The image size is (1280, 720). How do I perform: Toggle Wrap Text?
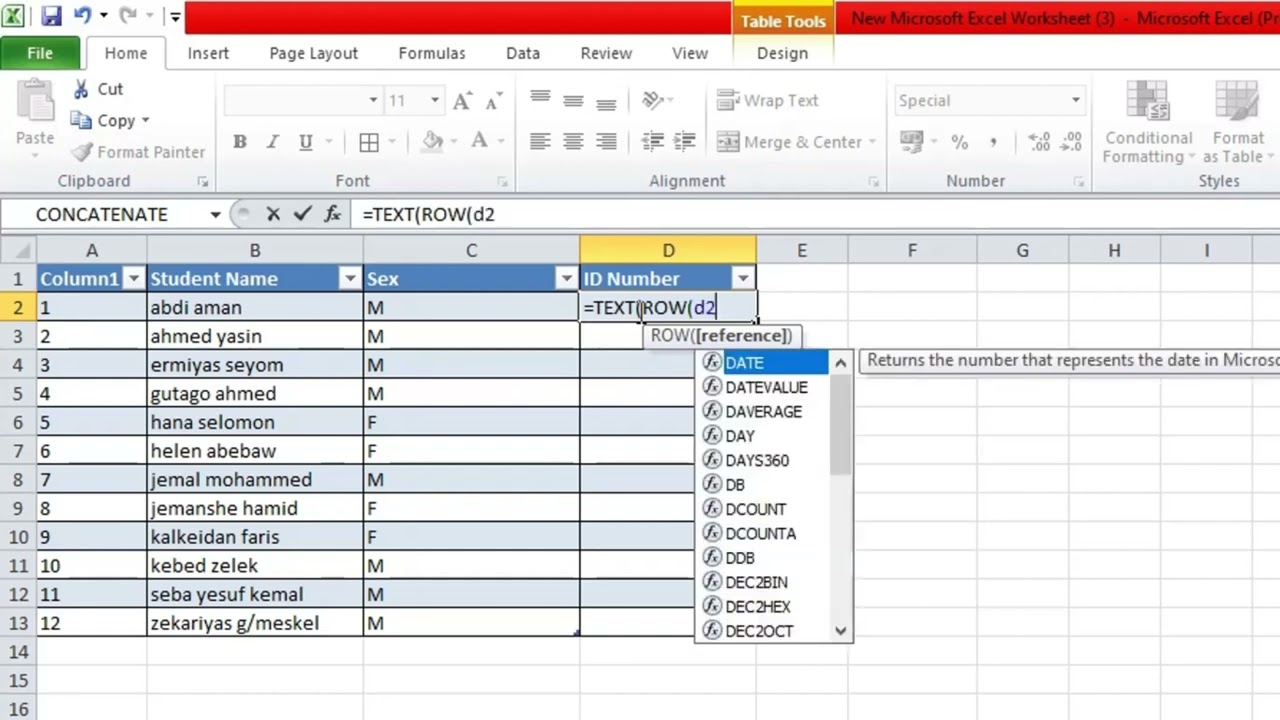click(768, 100)
